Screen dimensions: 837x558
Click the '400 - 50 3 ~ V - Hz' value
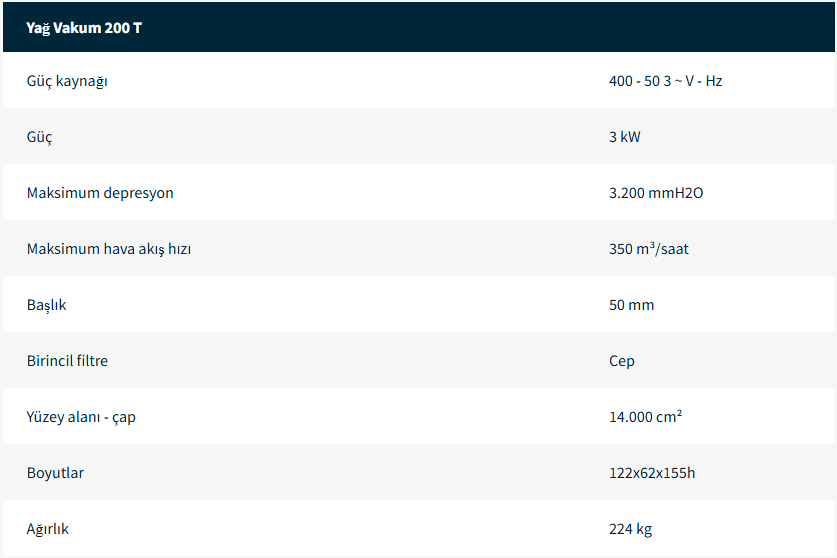click(x=665, y=81)
